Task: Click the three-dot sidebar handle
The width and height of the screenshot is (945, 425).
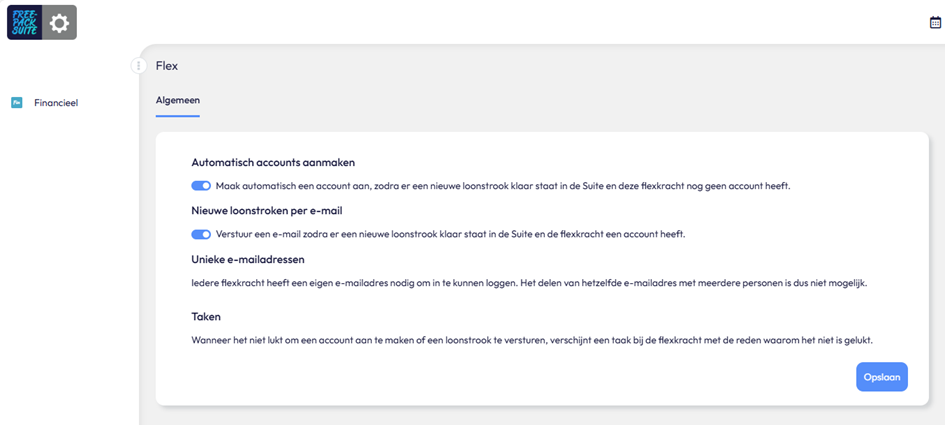Action: [x=139, y=65]
